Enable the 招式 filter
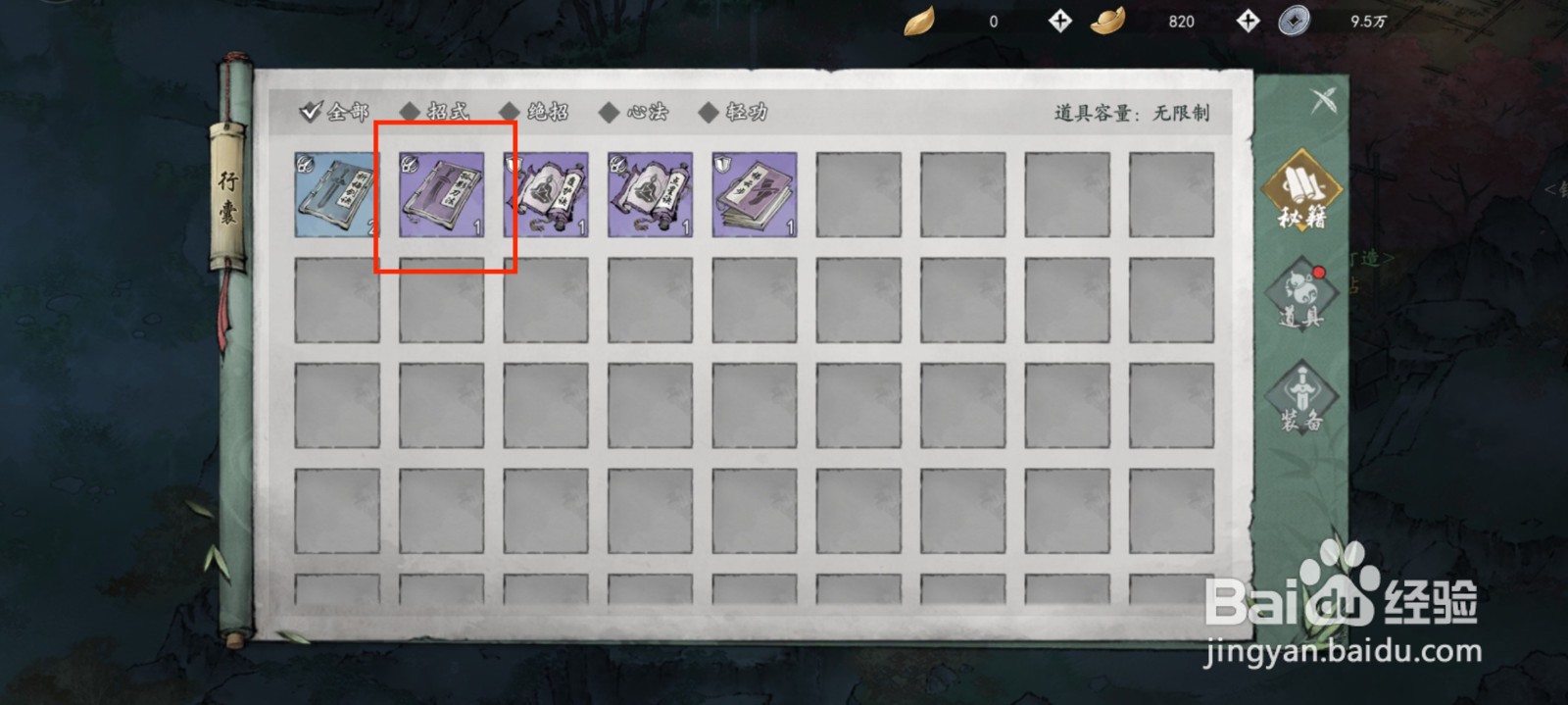The height and width of the screenshot is (705, 1568). (x=435, y=112)
